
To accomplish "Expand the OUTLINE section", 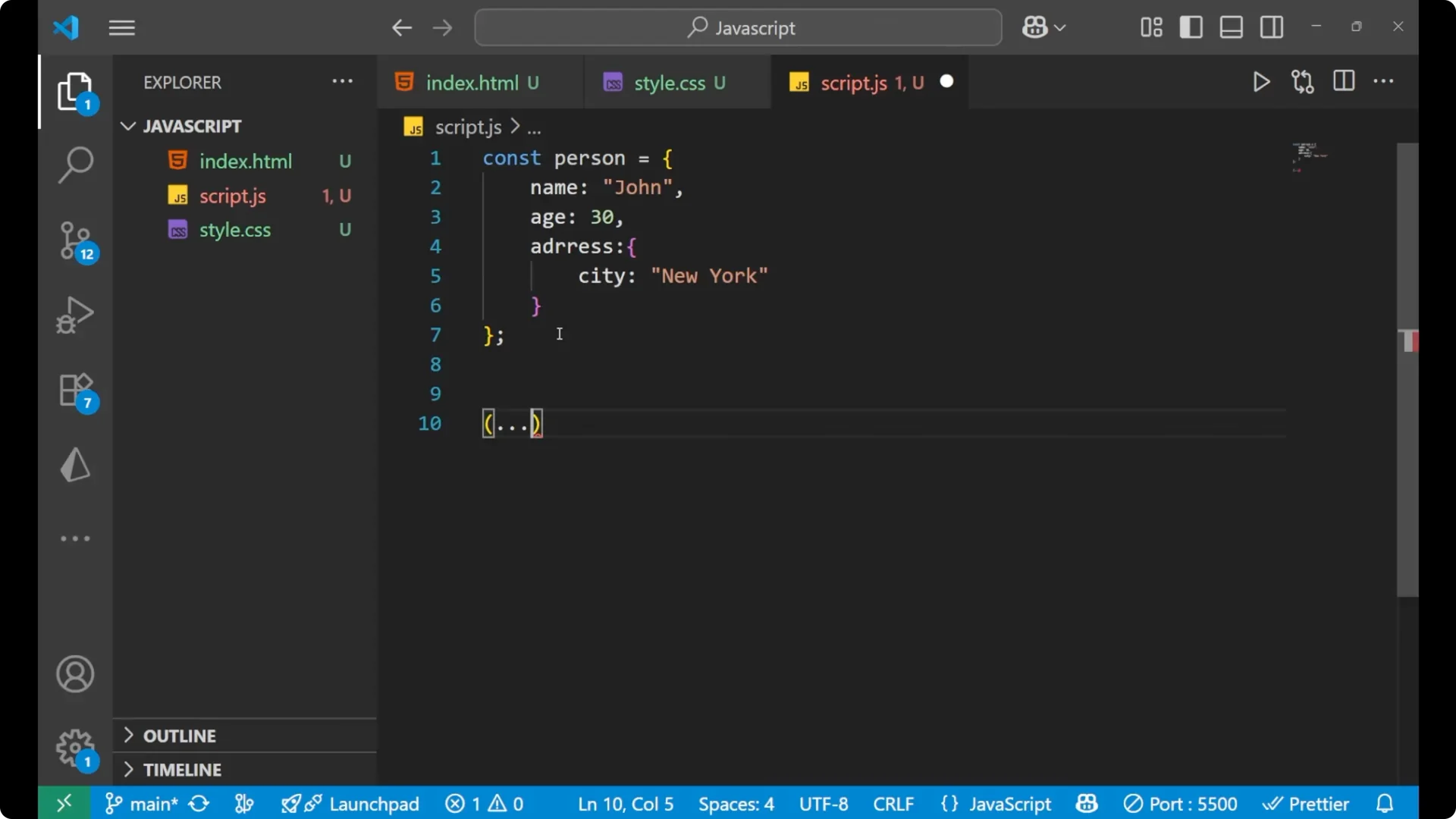I will (180, 736).
